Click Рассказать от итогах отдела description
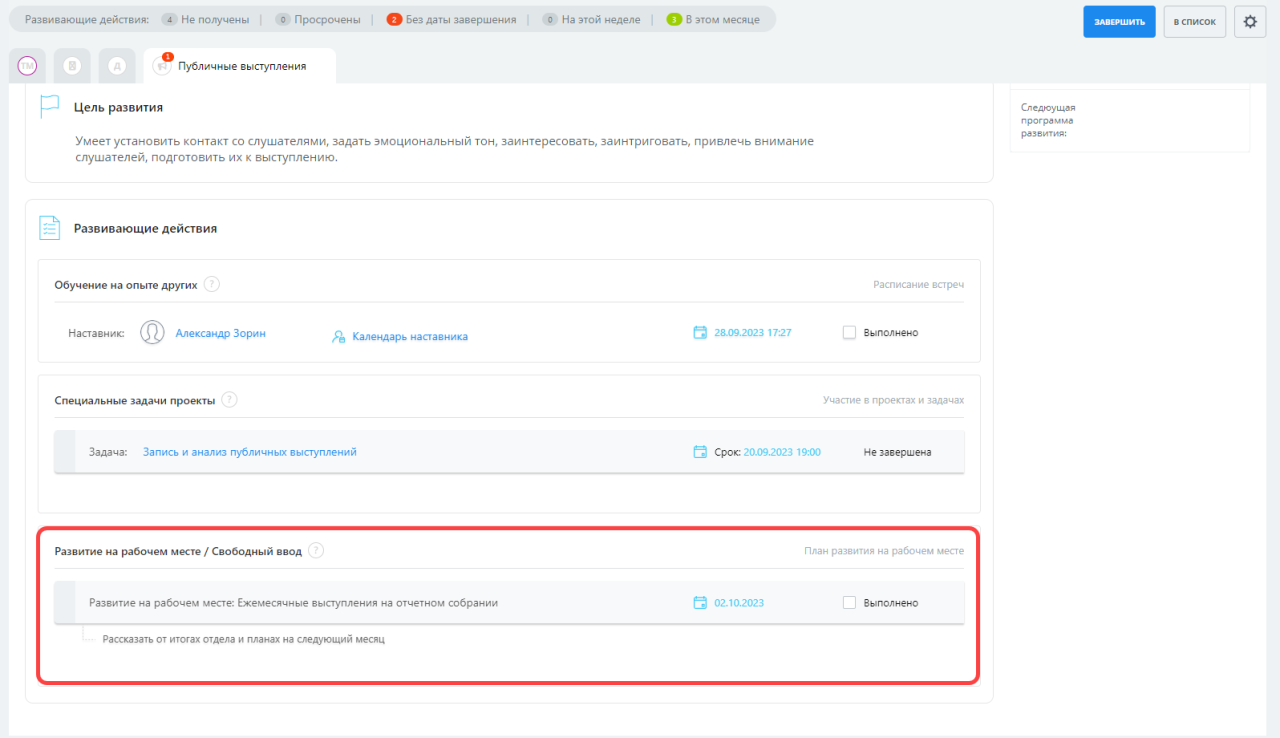Image resolution: width=1280 pixels, height=738 pixels. point(243,638)
